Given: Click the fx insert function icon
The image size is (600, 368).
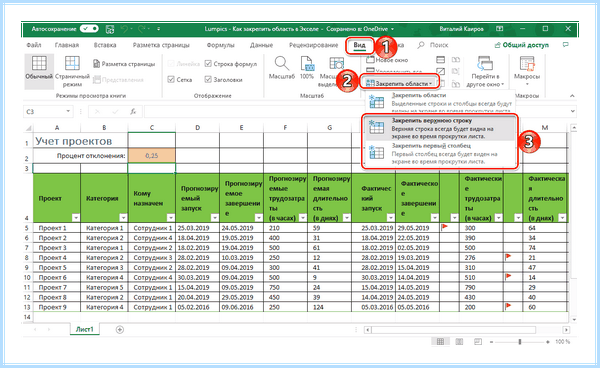Looking at the screenshot, I should 133,112.
